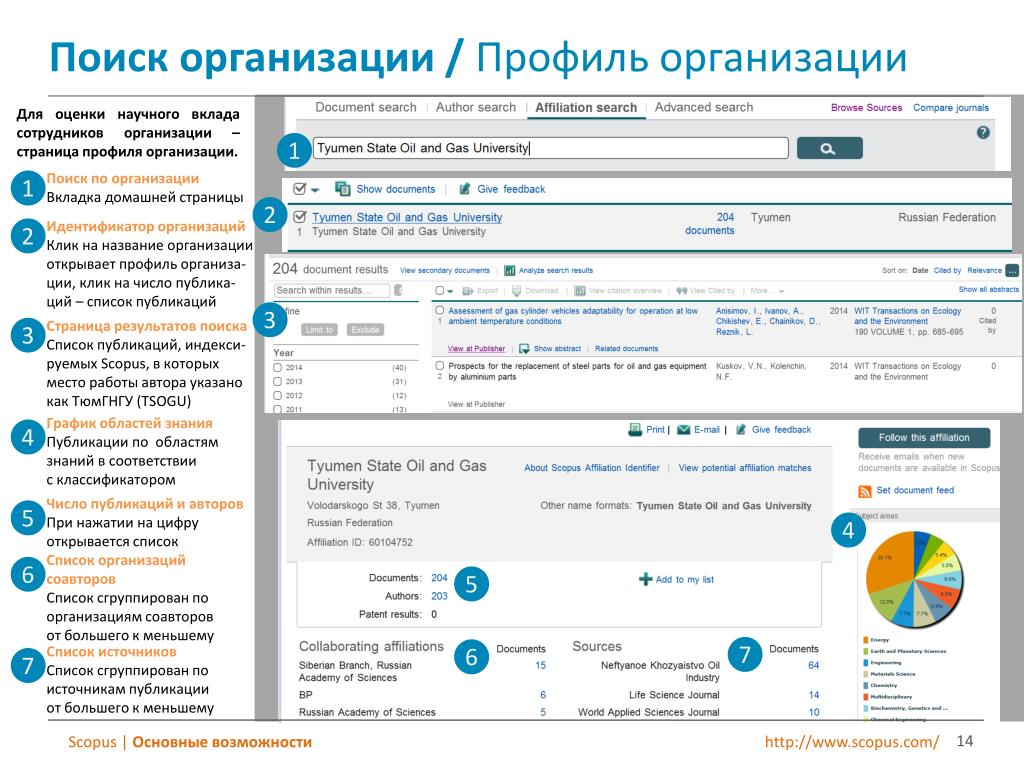The image size is (1024, 768).
Task: Click the View Cited by quotes icon
Action: tap(681, 291)
